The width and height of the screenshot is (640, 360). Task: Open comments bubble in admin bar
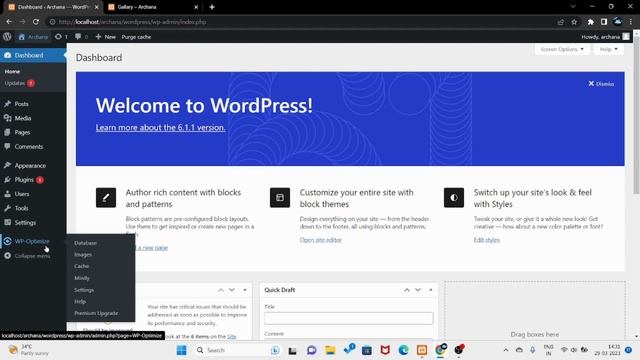[x=81, y=37]
